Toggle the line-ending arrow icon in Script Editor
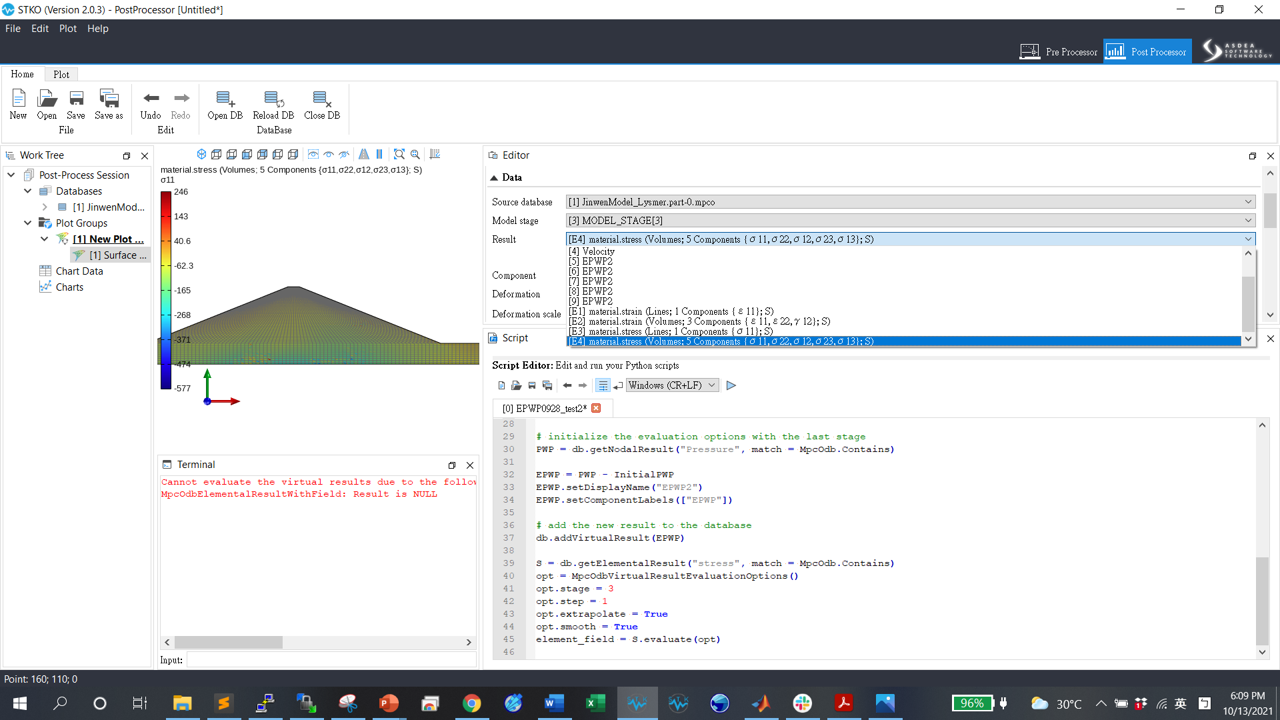 [x=618, y=385]
